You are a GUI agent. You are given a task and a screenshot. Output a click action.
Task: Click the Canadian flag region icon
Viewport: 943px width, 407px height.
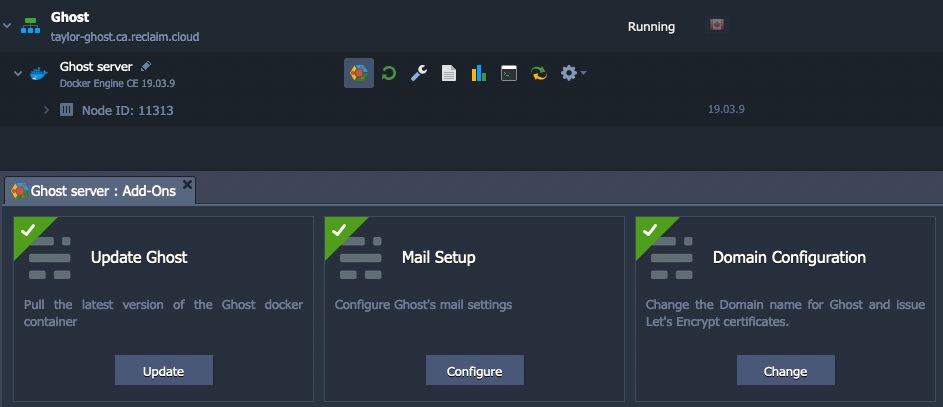pos(716,25)
